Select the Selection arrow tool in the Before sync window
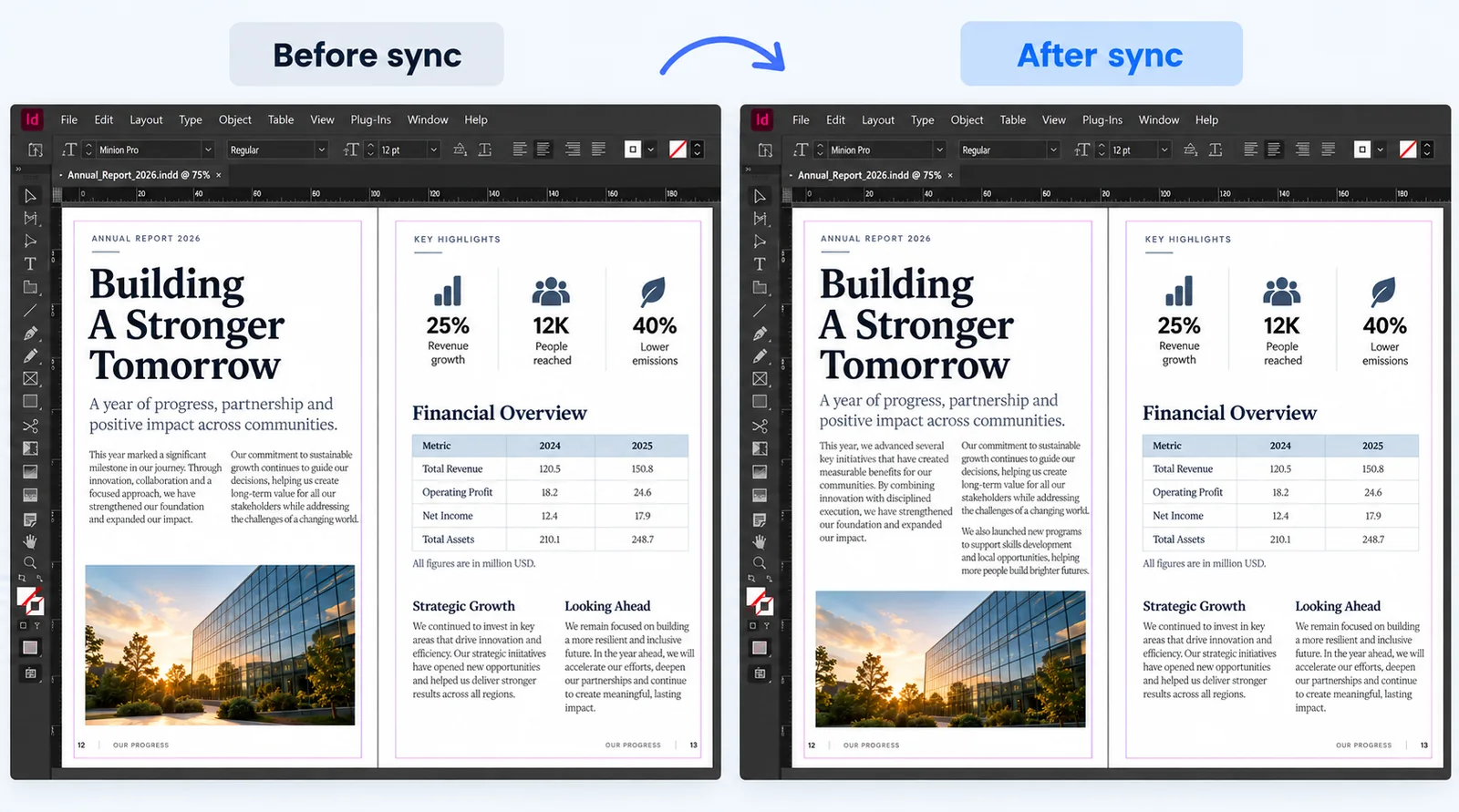 click(x=30, y=196)
